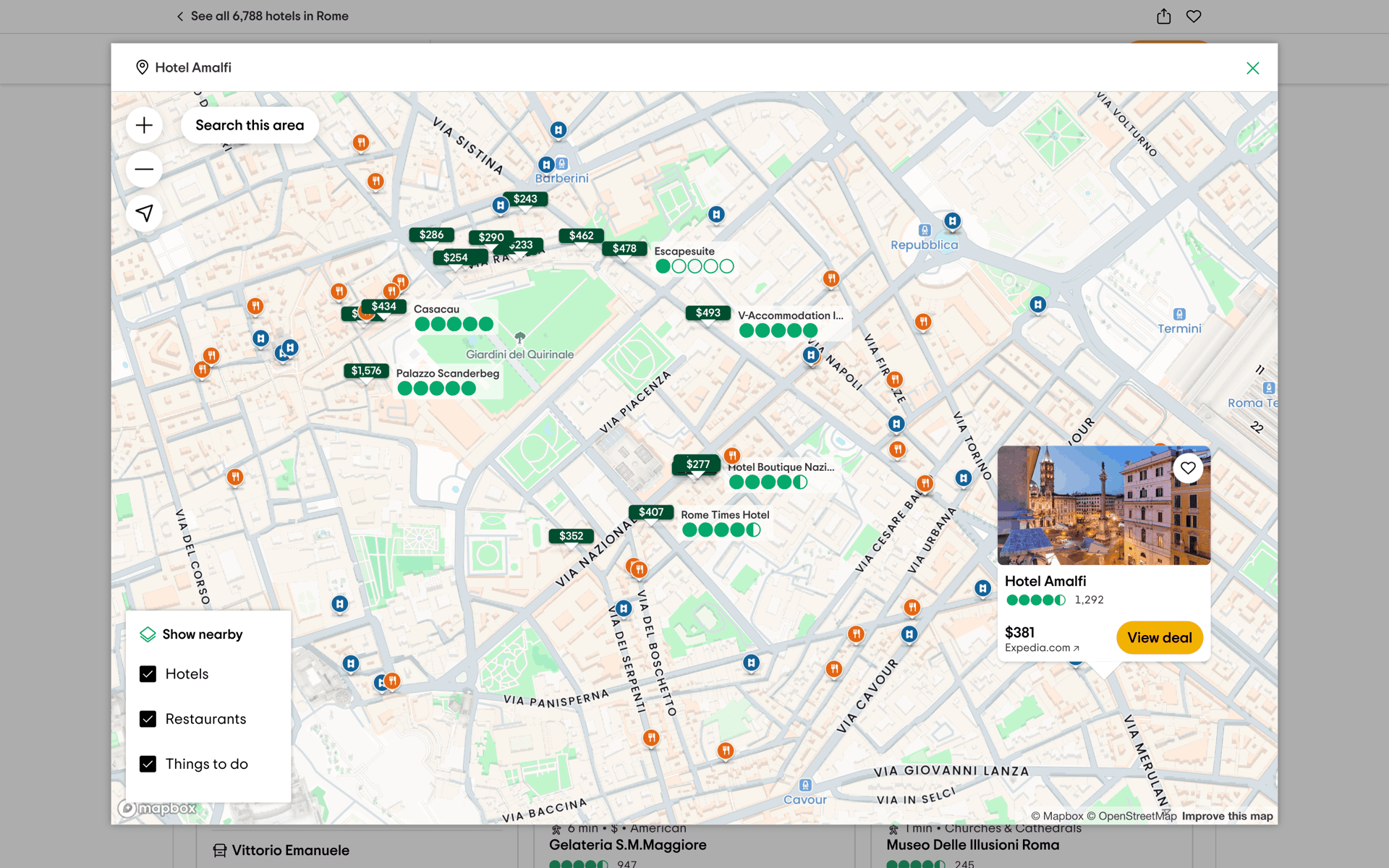Viewport: 1389px width, 868px height.
Task: Save hotel with header heart icon
Action: click(1194, 16)
